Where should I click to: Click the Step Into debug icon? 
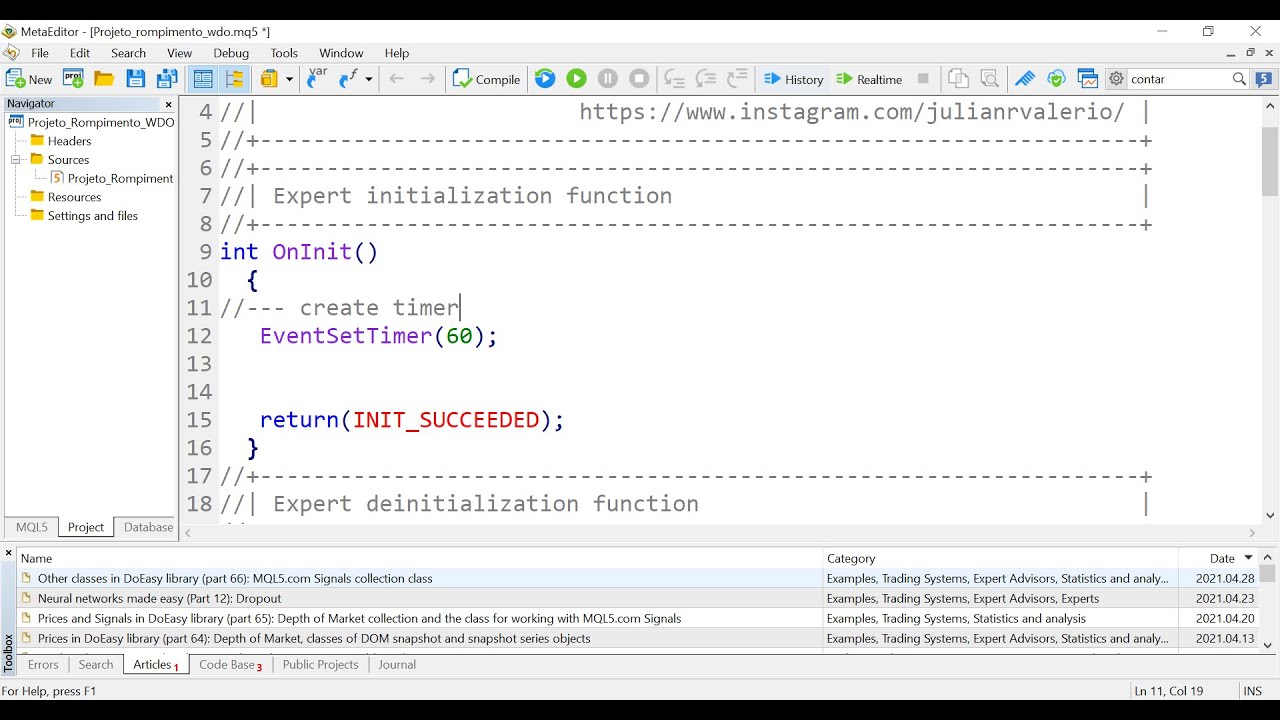coord(675,79)
